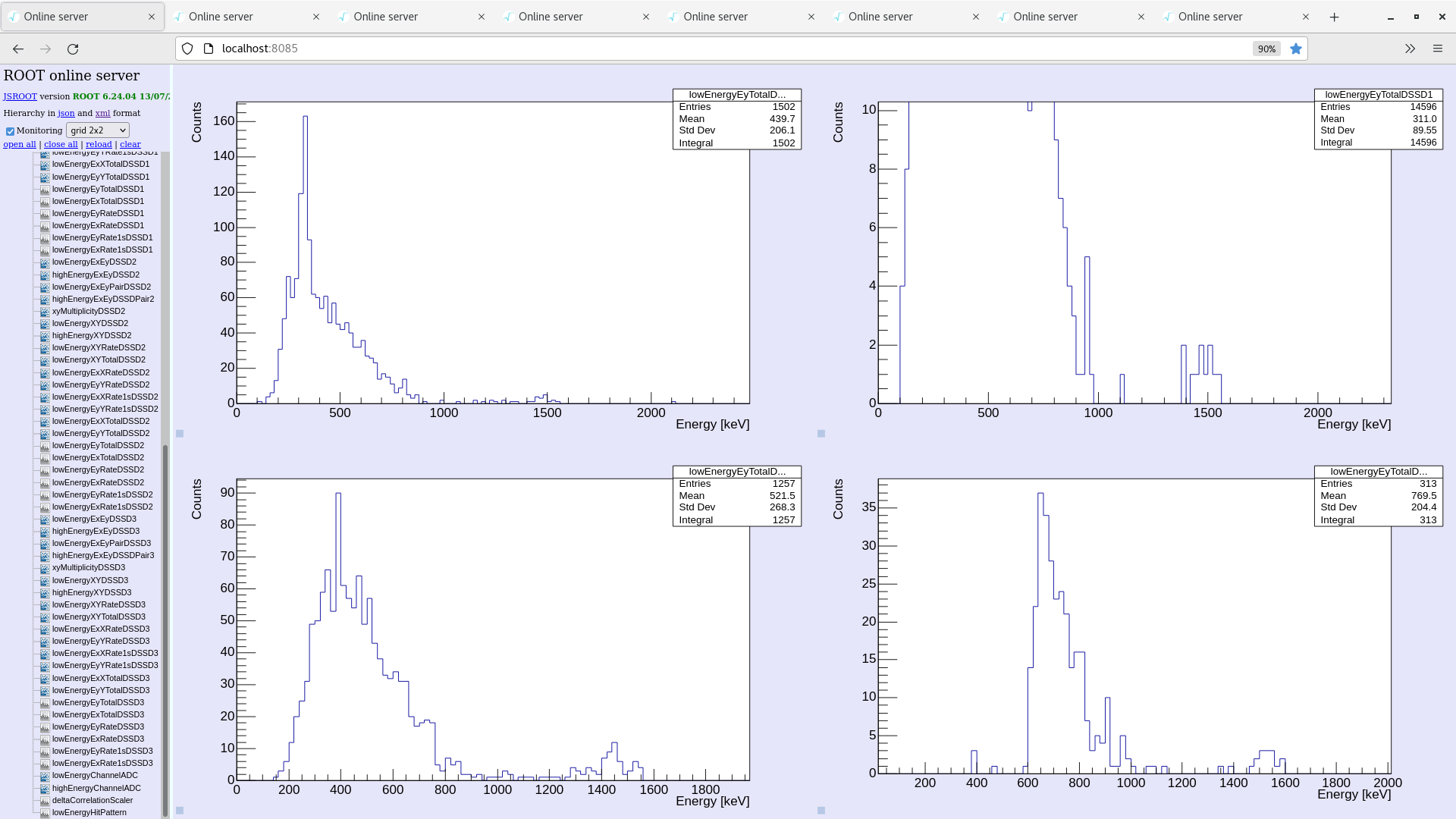The width and height of the screenshot is (1456, 819).
Task: Click the highEnergyXYDSSD2 histogram icon
Action: (x=44, y=335)
